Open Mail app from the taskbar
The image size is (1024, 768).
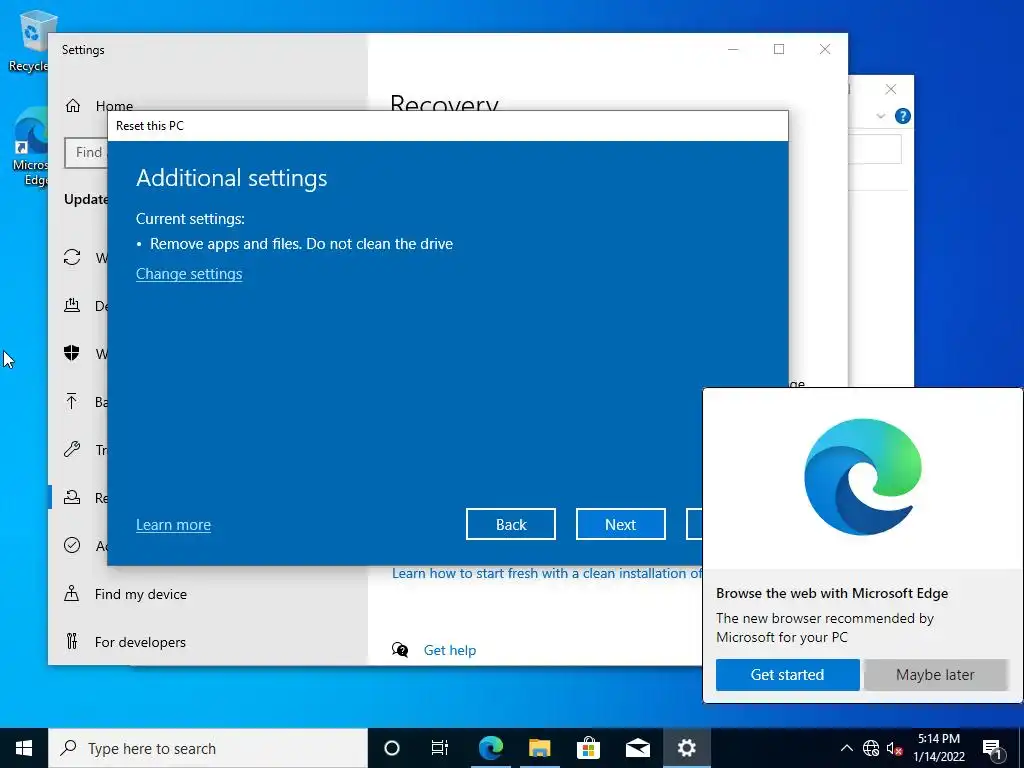[x=637, y=748]
